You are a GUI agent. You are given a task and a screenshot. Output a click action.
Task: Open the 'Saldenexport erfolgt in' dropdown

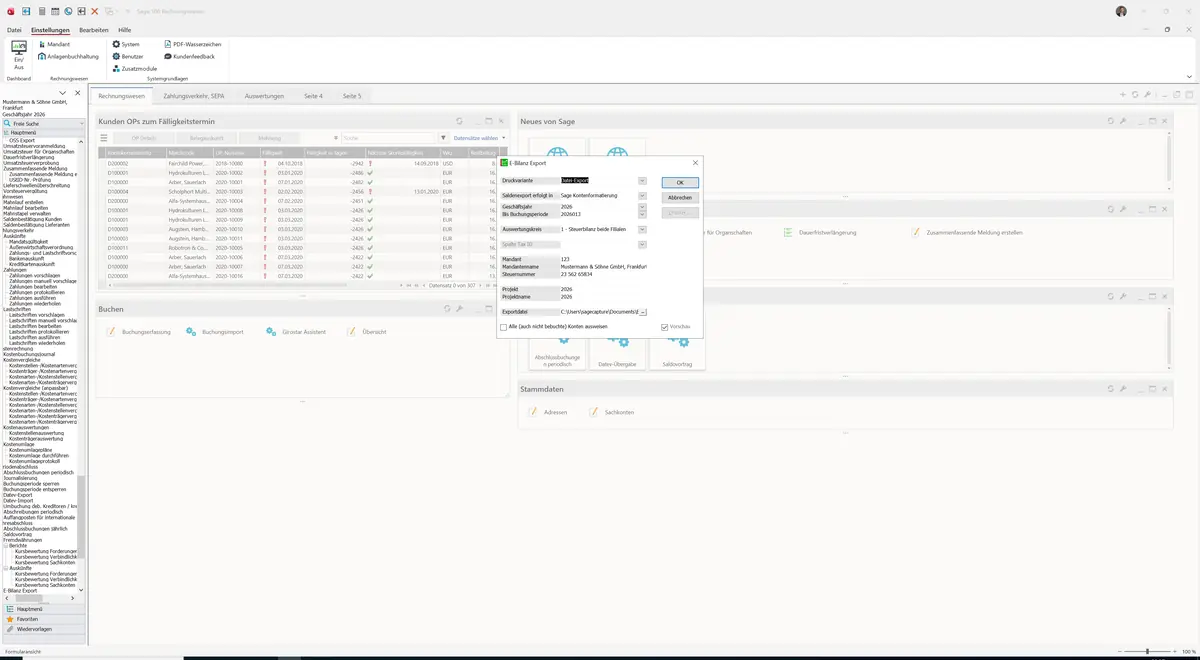[642, 195]
